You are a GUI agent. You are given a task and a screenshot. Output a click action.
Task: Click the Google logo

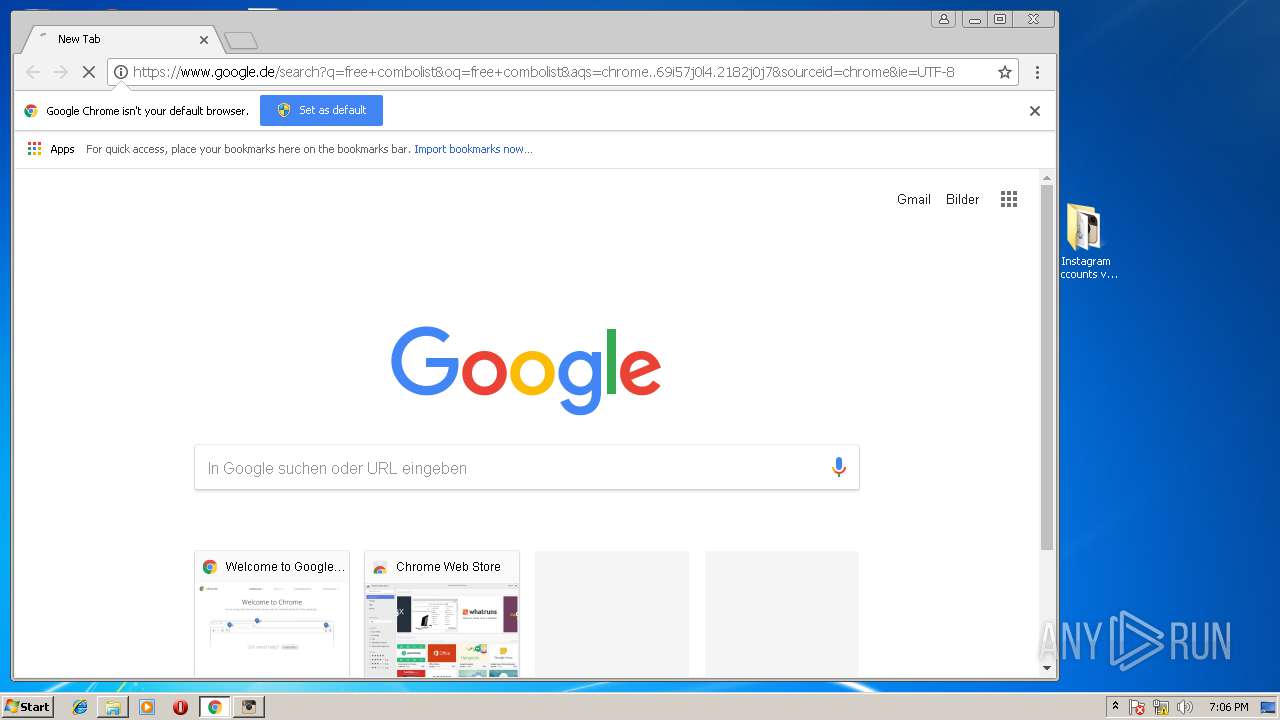(526, 370)
